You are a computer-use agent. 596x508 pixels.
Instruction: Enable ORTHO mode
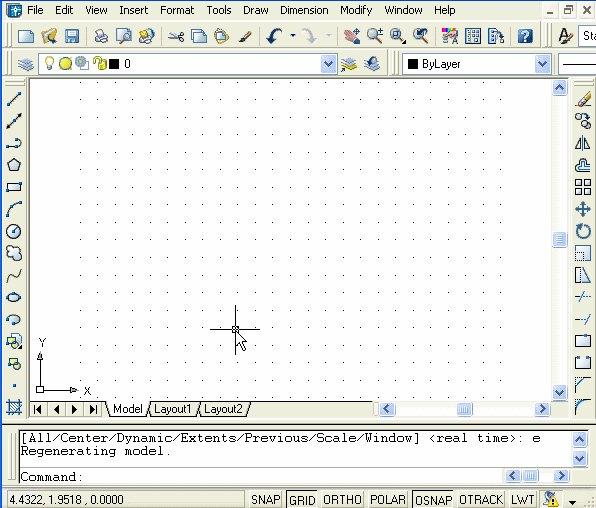pyautogui.click(x=342, y=499)
